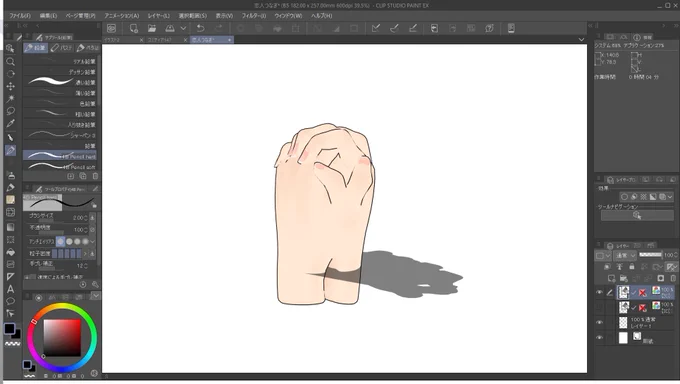Expand anti-aliasing options chevron
Image resolution: width=680 pixels, height=384 pixels.
coord(92,241)
